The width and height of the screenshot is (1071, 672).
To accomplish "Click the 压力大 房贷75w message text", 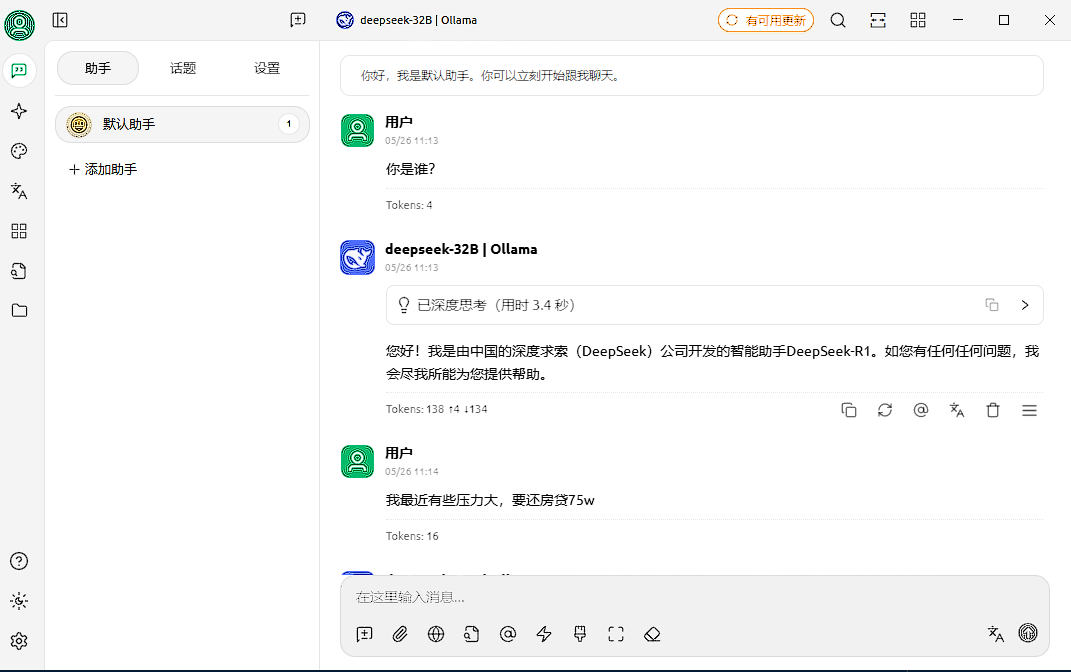I will [490, 501].
